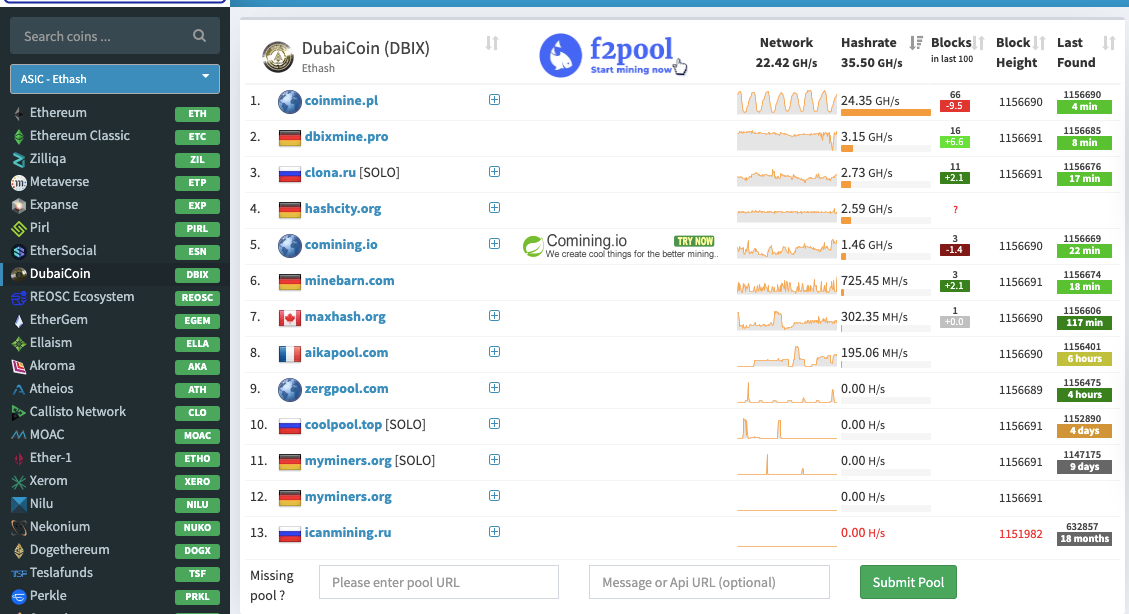Click the Russian flag beside icanmining.ru
Image resolution: width=1129 pixels, height=614 pixels.
coord(289,533)
